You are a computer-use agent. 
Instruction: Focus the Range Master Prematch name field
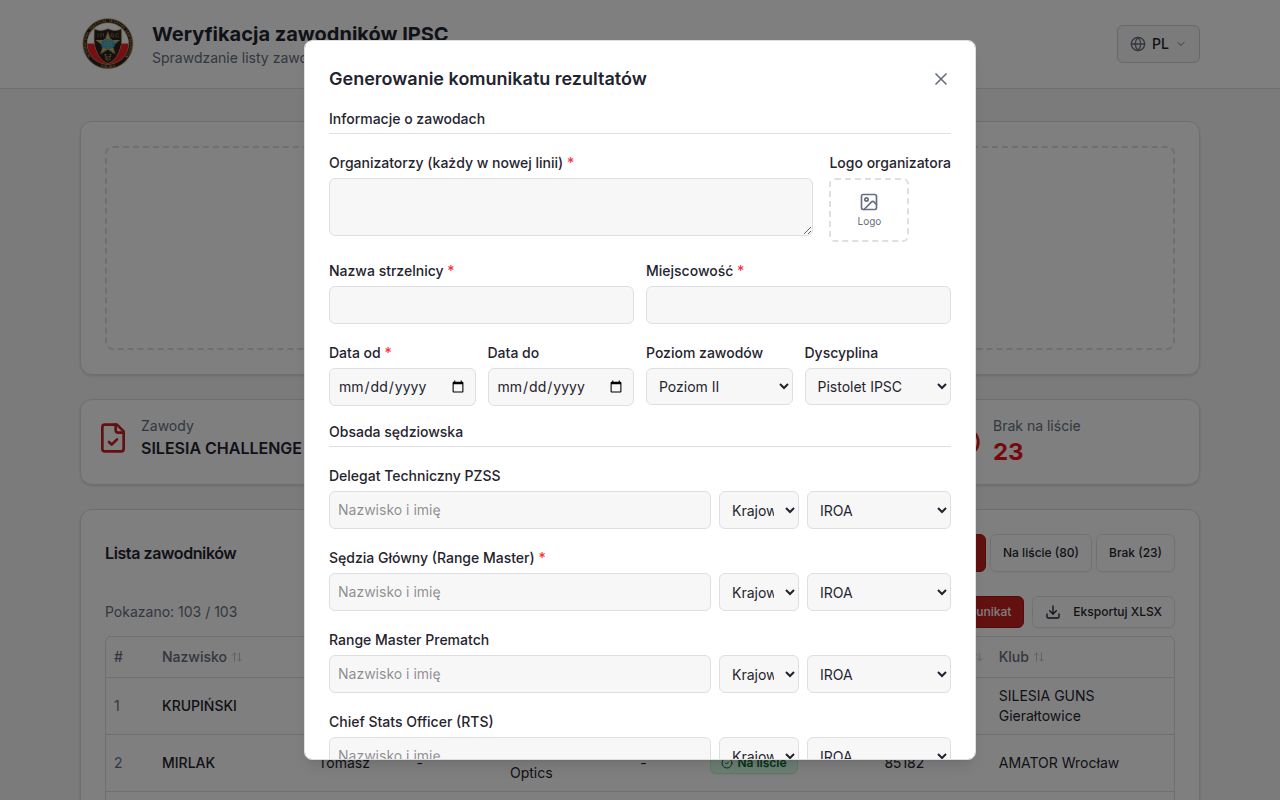pyautogui.click(x=520, y=674)
